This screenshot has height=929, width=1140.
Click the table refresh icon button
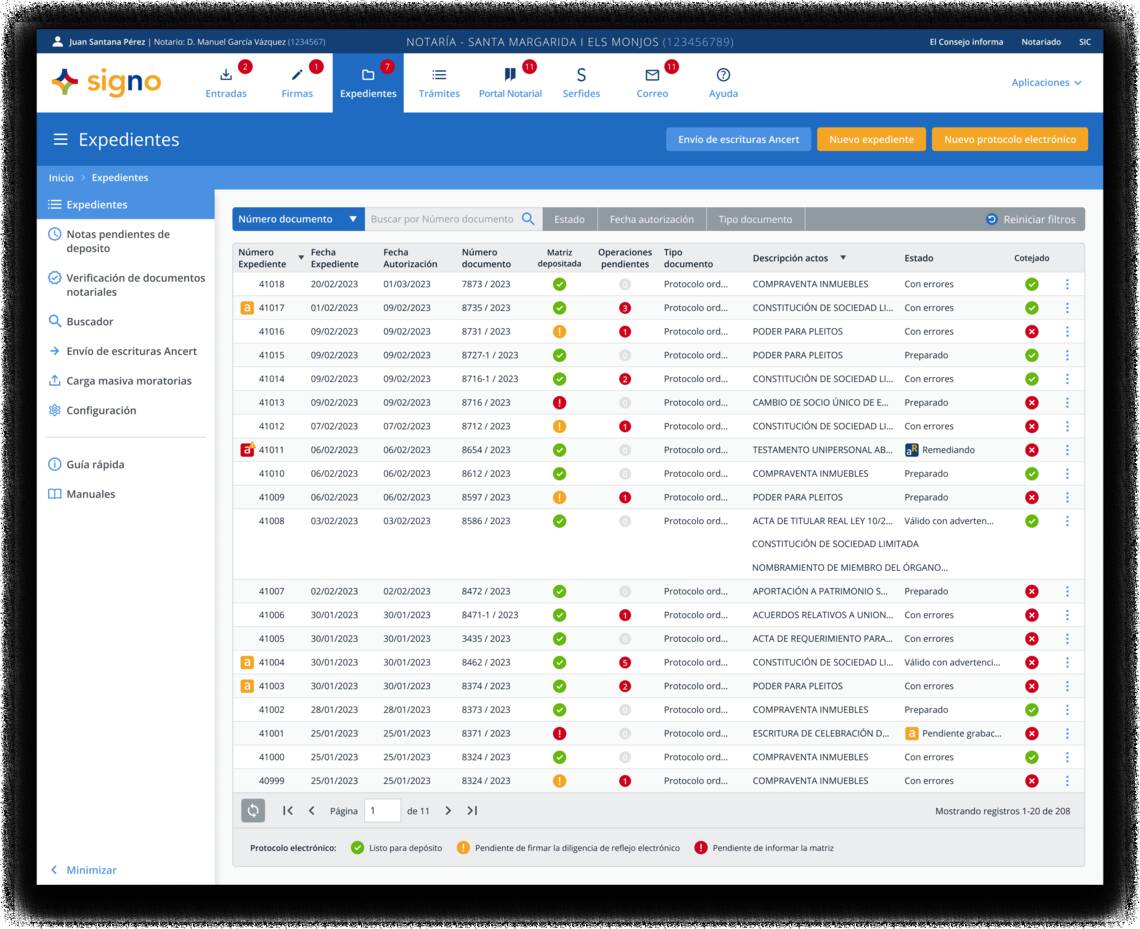click(254, 811)
